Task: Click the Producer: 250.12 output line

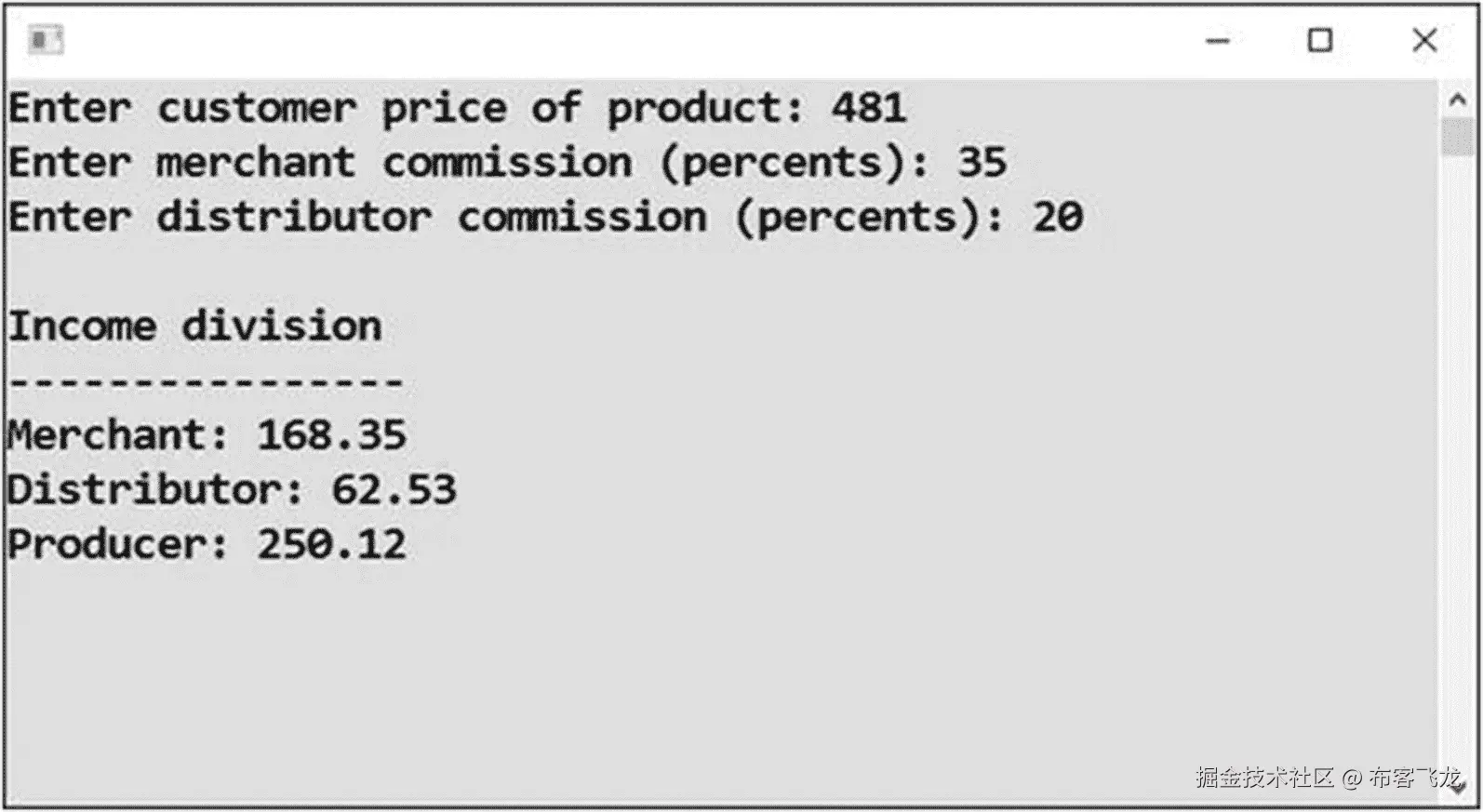Action: point(207,545)
